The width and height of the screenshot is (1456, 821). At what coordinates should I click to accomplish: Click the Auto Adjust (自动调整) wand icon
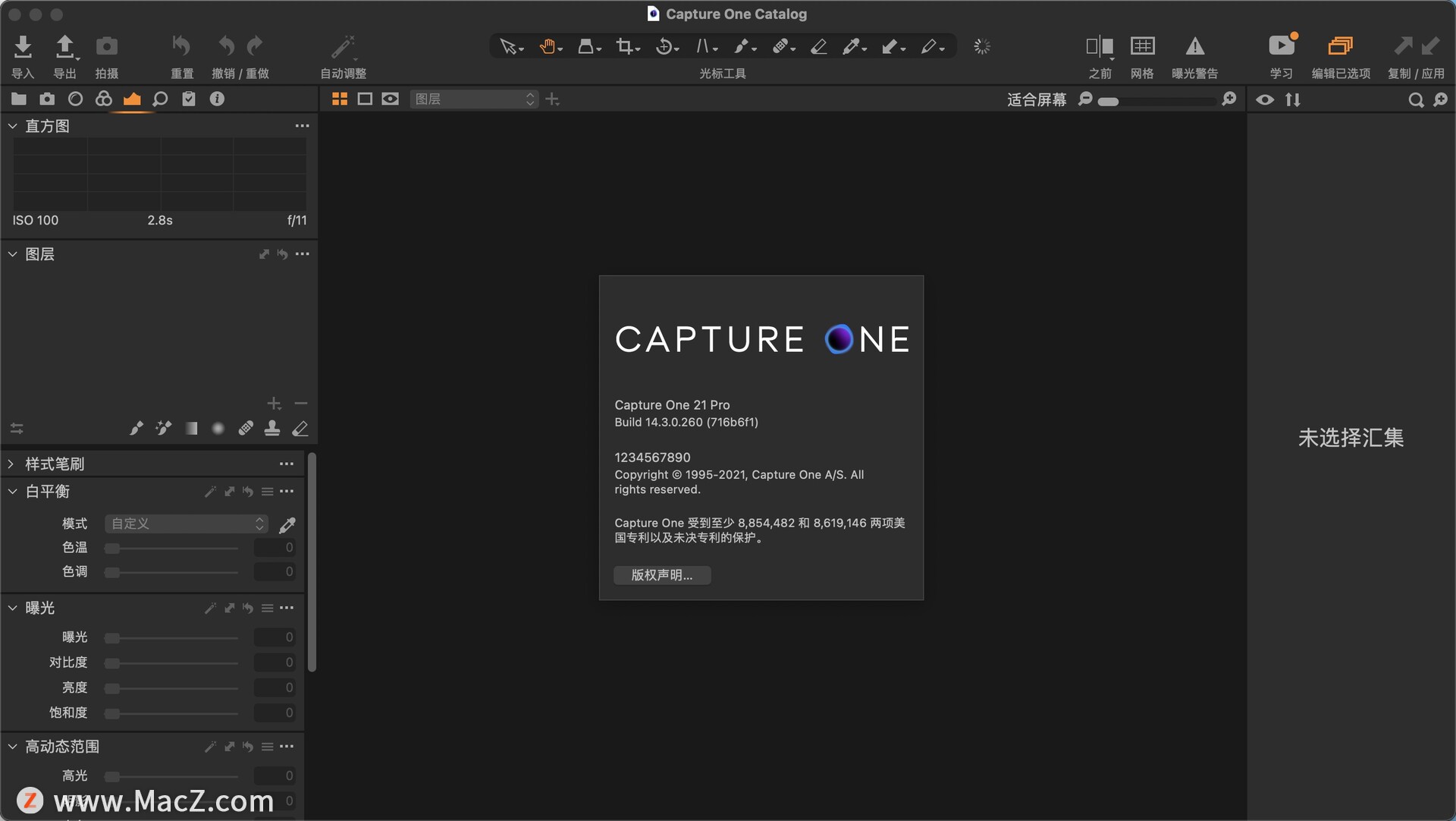pyautogui.click(x=343, y=46)
